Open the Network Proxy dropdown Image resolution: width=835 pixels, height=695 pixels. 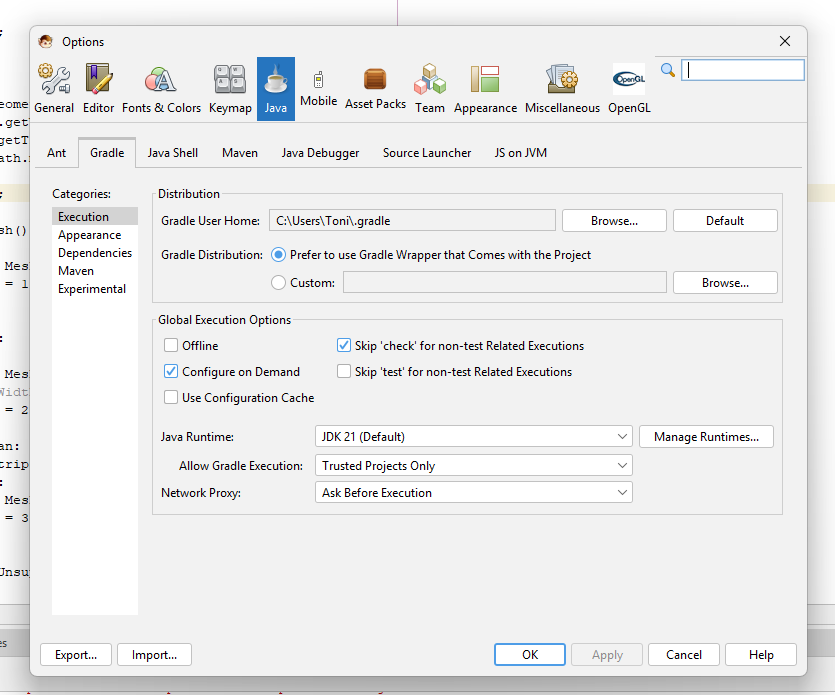coord(473,493)
